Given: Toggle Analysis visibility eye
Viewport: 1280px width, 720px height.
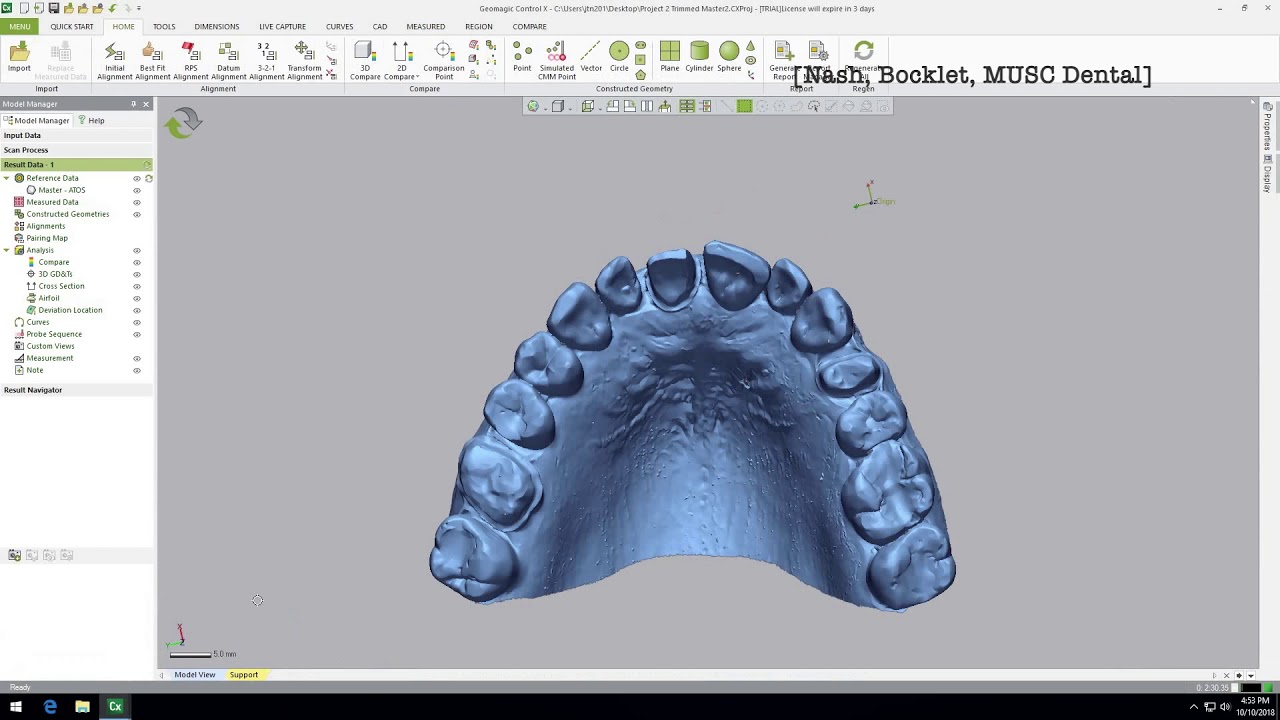Looking at the screenshot, I should (137, 250).
